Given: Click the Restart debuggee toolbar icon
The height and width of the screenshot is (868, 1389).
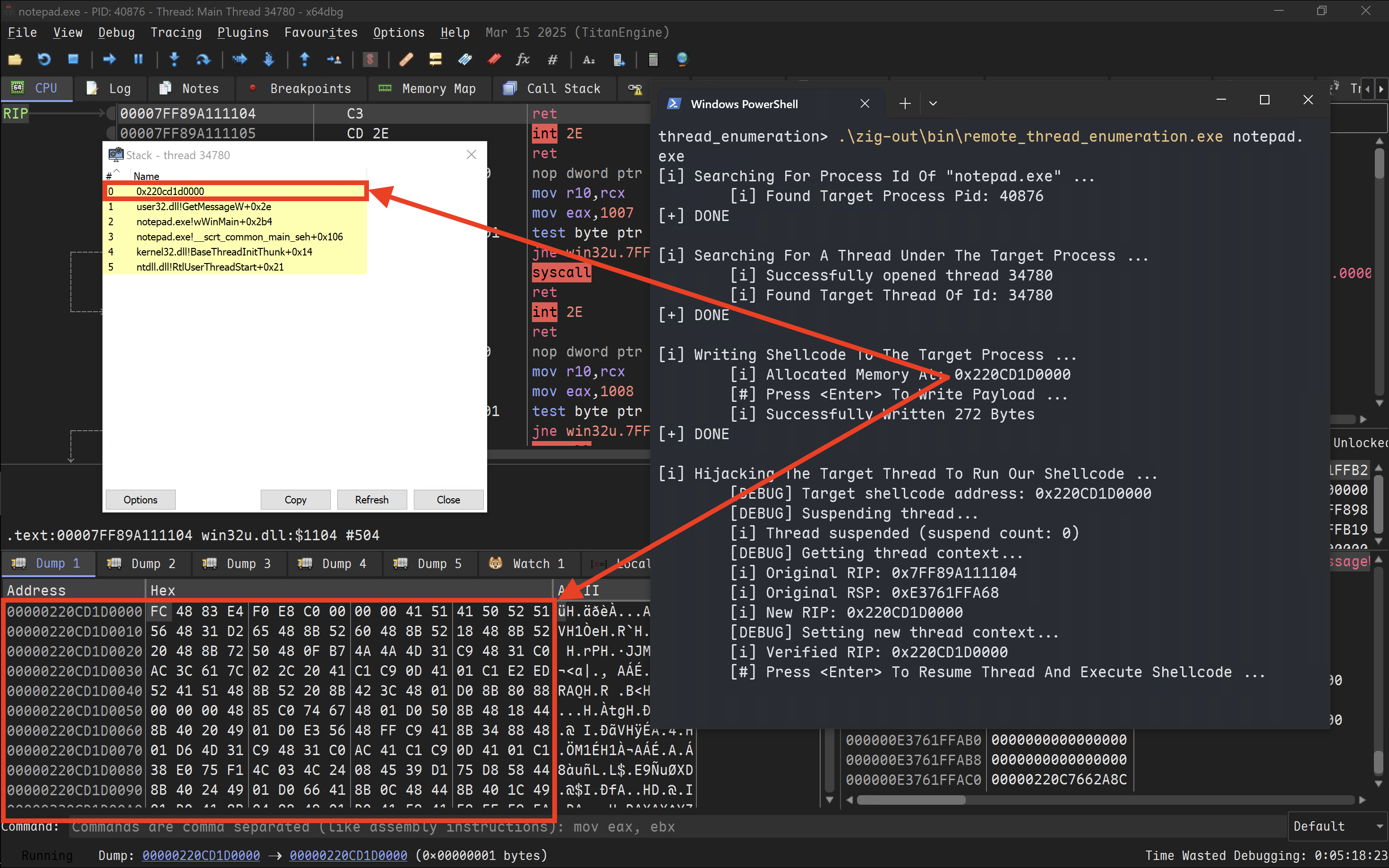Looking at the screenshot, I should click(44, 59).
